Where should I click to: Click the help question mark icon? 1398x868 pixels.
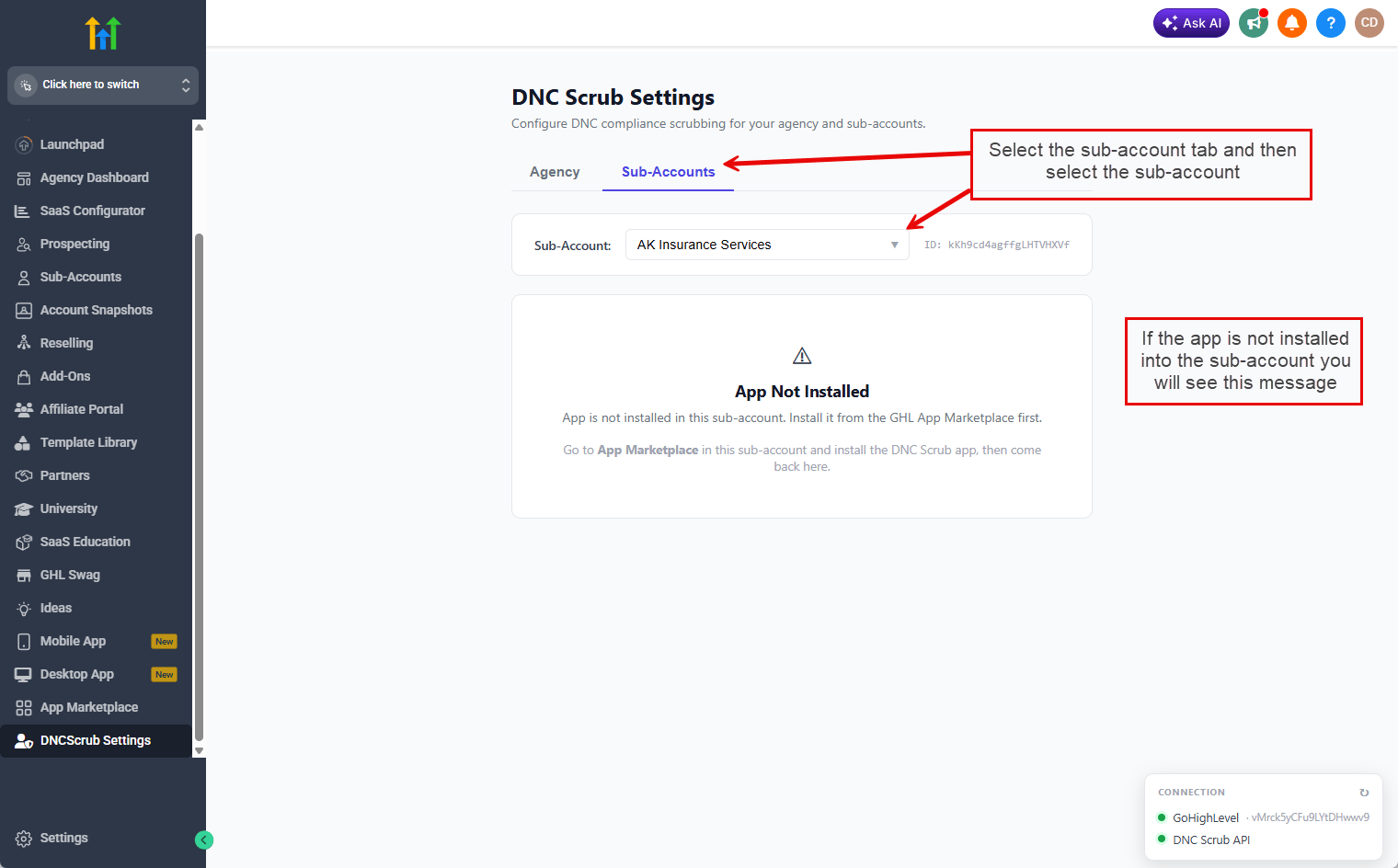click(1331, 23)
